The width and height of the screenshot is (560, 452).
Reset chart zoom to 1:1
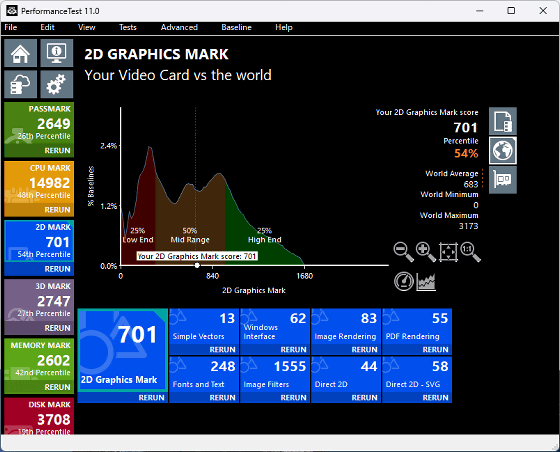(x=470, y=252)
